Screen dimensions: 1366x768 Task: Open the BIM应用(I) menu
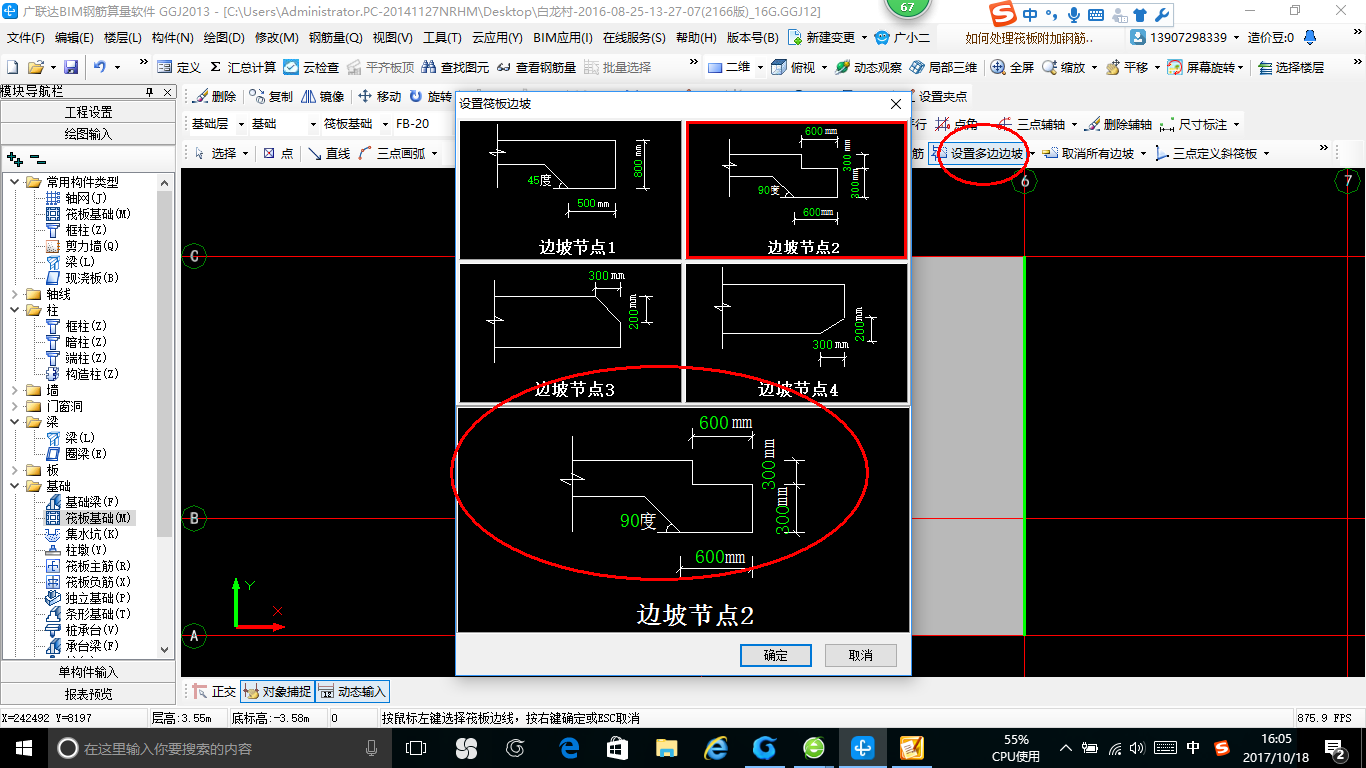[563, 38]
